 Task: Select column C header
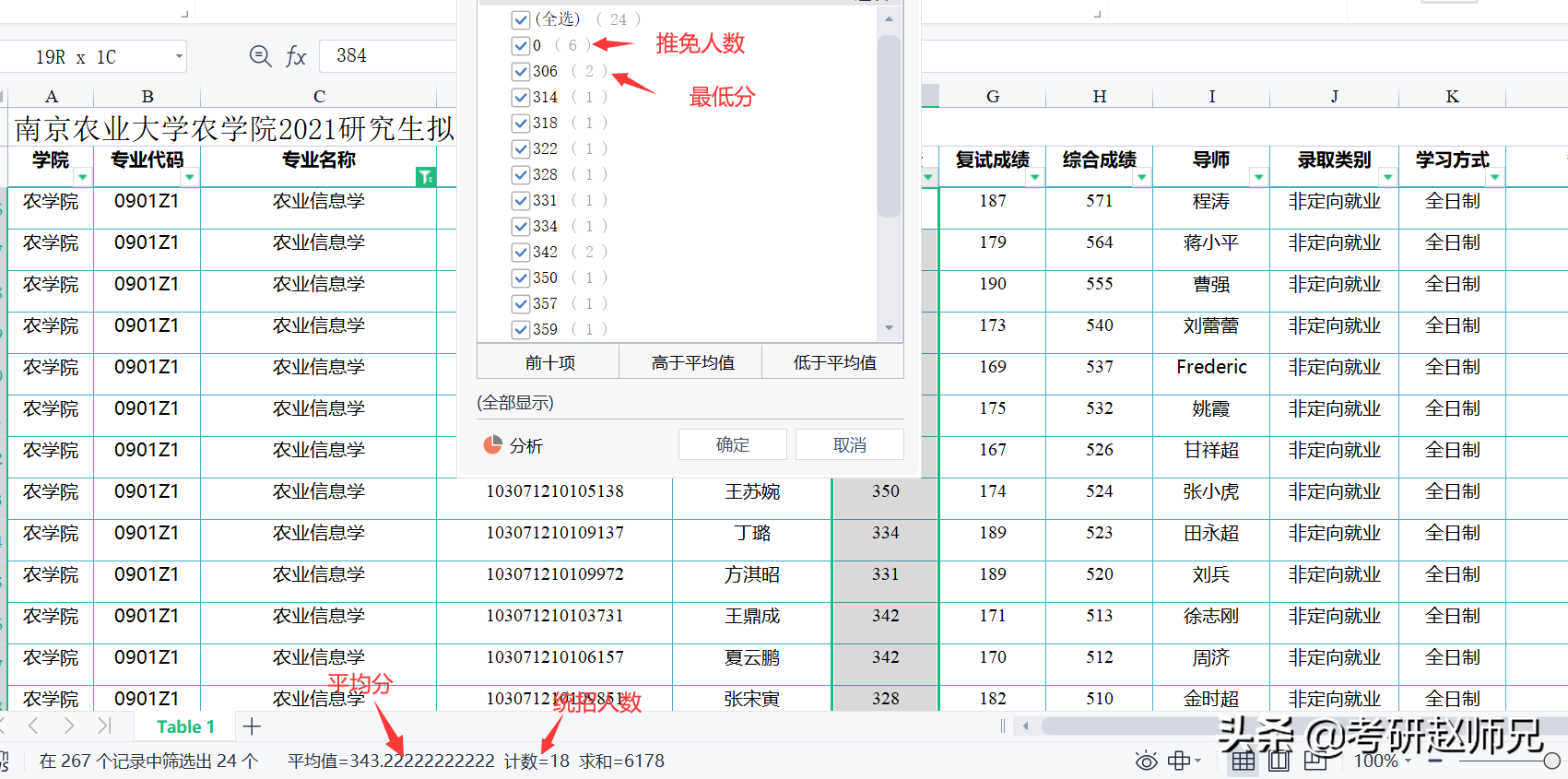[319, 96]
